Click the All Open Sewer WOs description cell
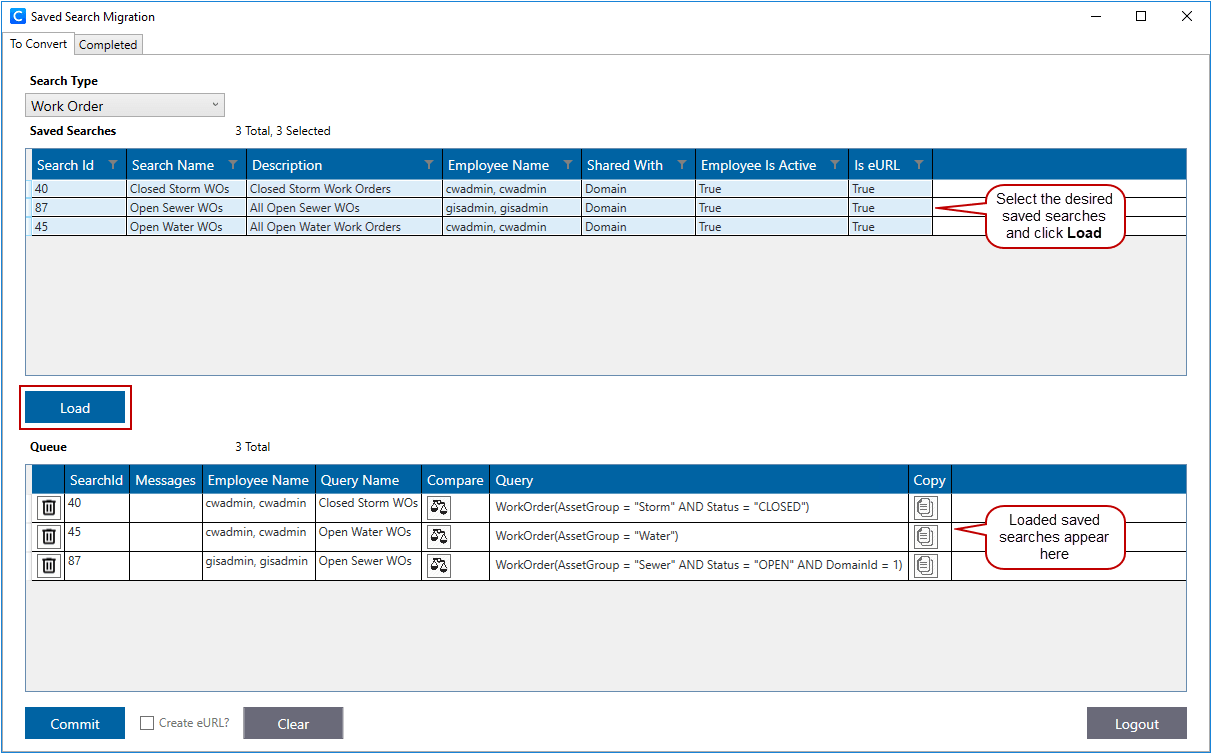Image resolution: width=1212 pixels, height=754 pixels. (x=344, y=207)
